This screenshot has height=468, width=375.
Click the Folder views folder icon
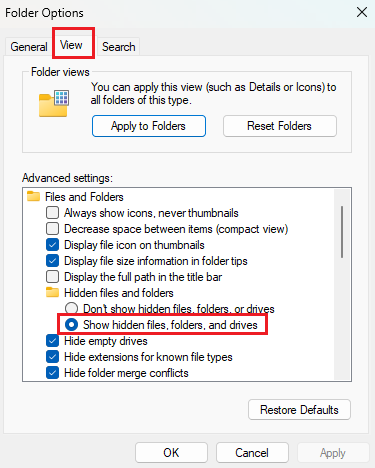pos(54,103)
